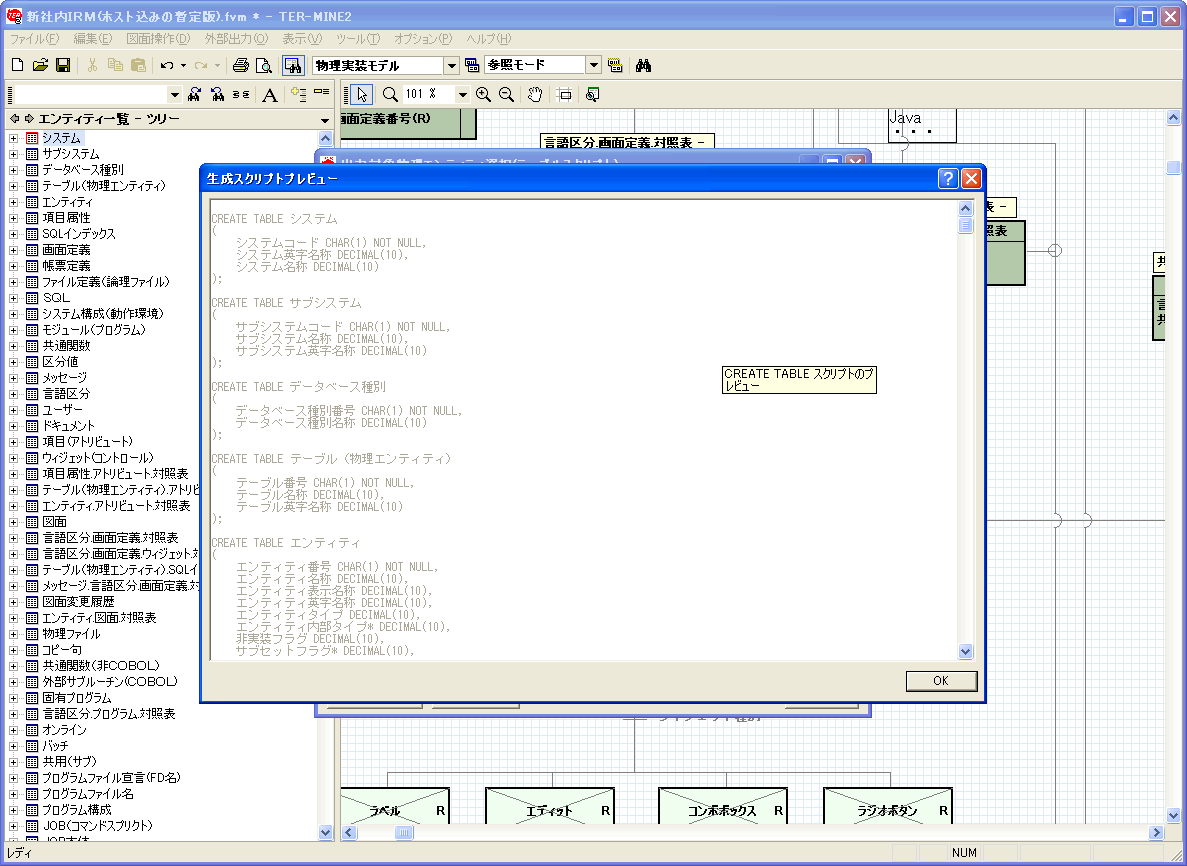Click the collapse tree icon

coord(322,93)
